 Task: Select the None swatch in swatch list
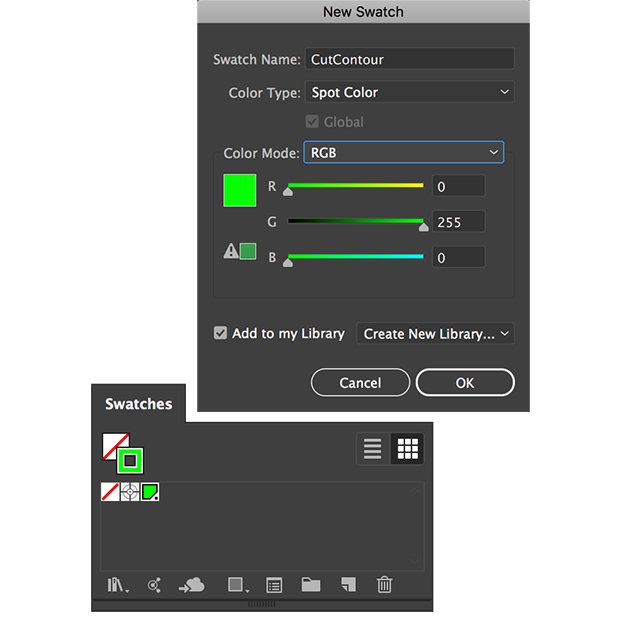tap(110, 492)
